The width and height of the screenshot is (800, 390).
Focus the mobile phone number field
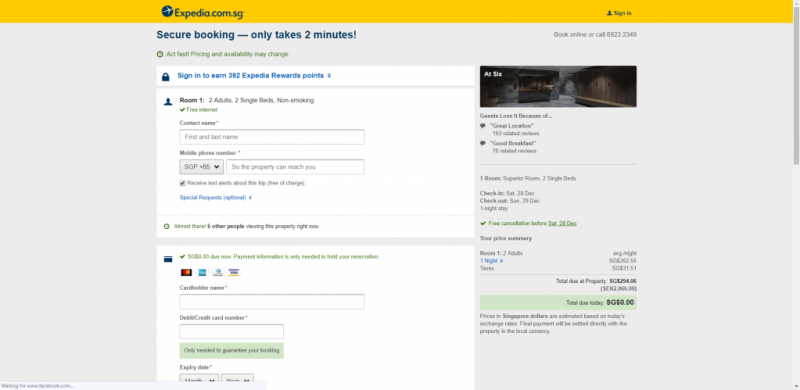(295, 167)
